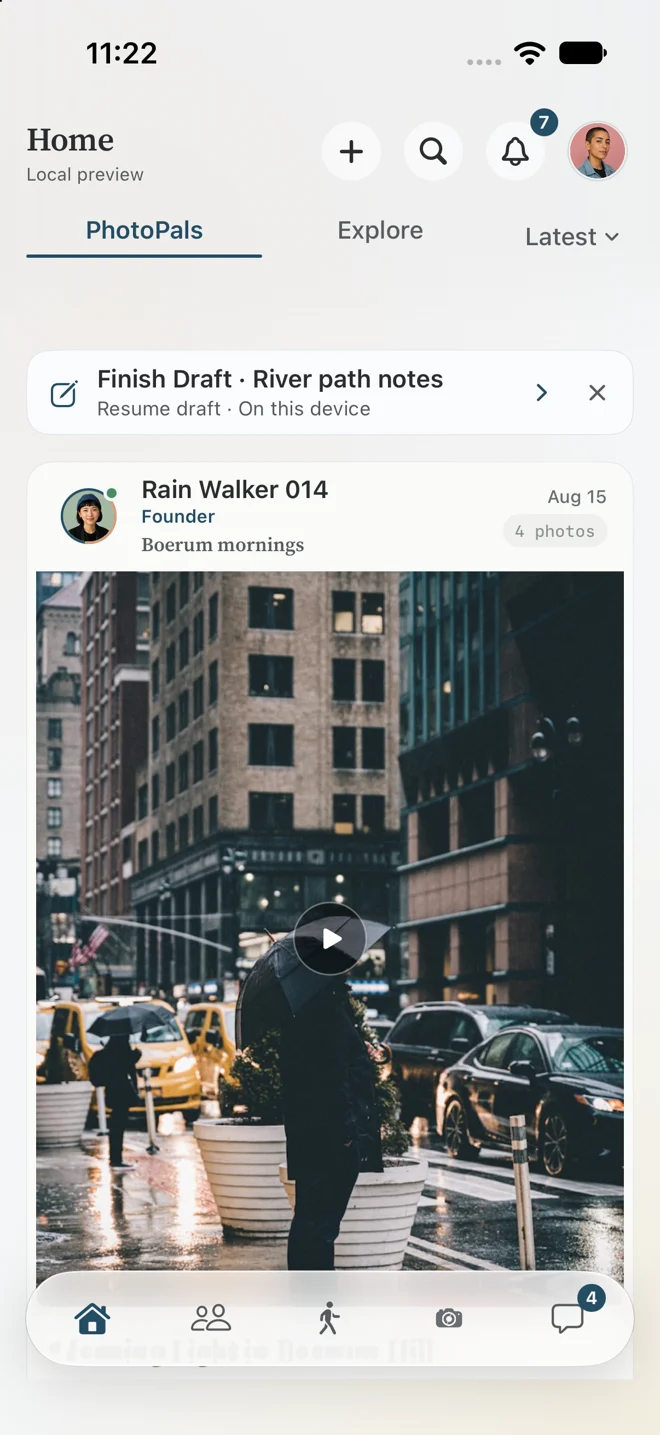This screenshot has width=660, height=1435.
Task: Go to Home in bottom bar
Action: point(92,1319)
